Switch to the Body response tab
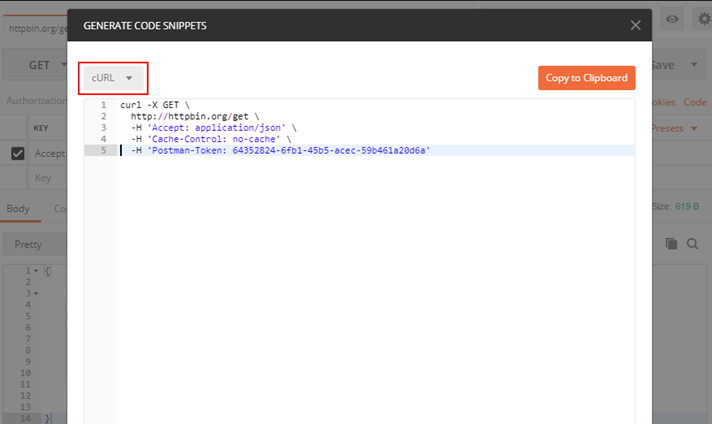 click(18, 209)
